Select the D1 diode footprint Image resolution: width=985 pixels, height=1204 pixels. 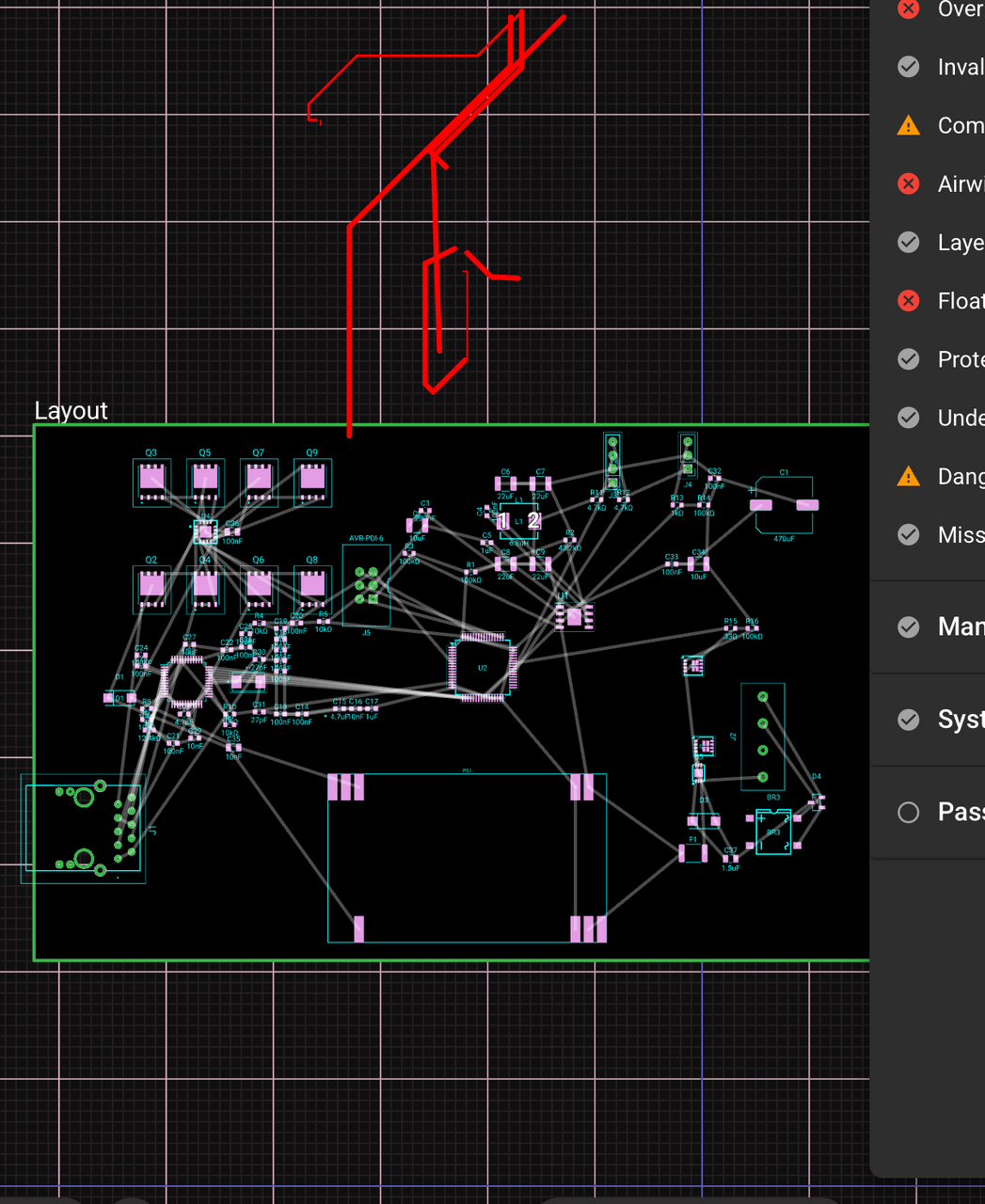click(119, 698)
